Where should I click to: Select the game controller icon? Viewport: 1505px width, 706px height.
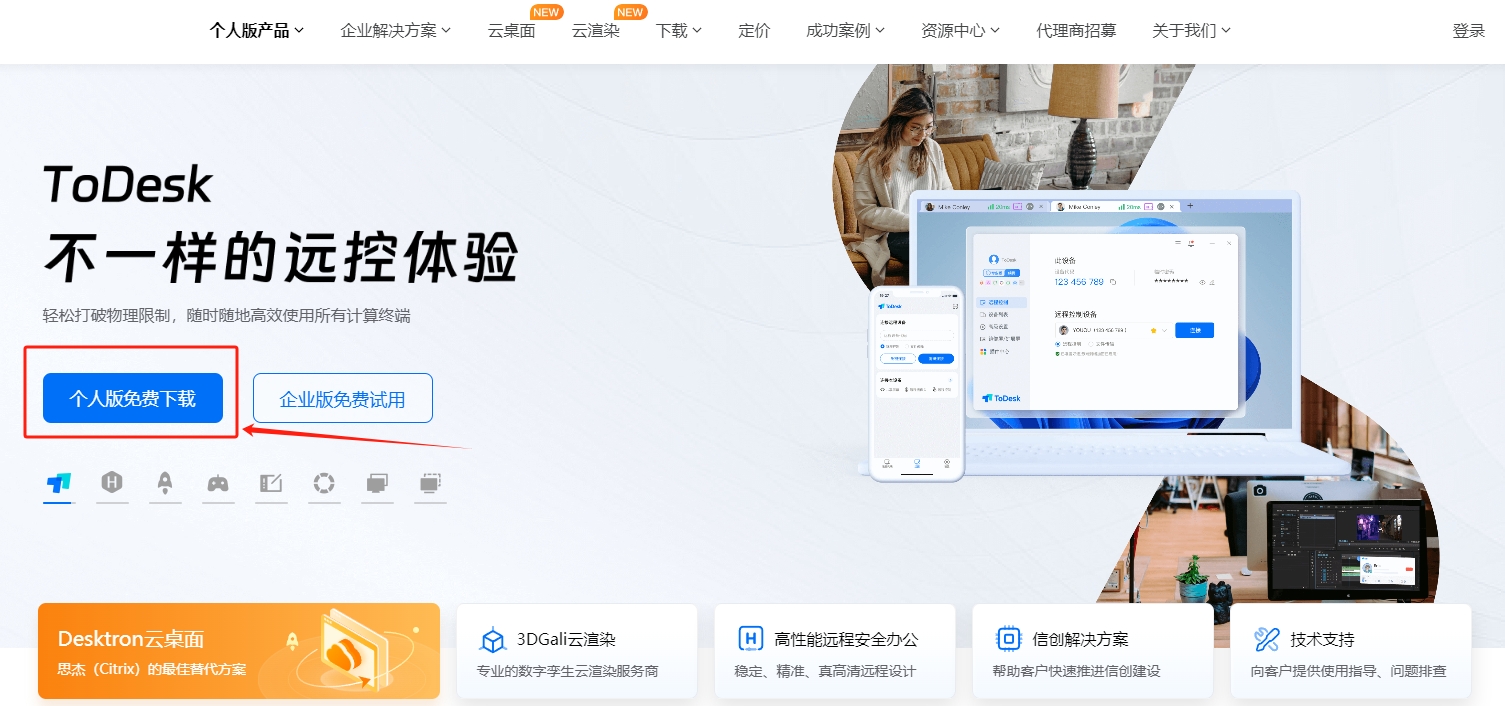pyautogui.click(x=218, y=484)
